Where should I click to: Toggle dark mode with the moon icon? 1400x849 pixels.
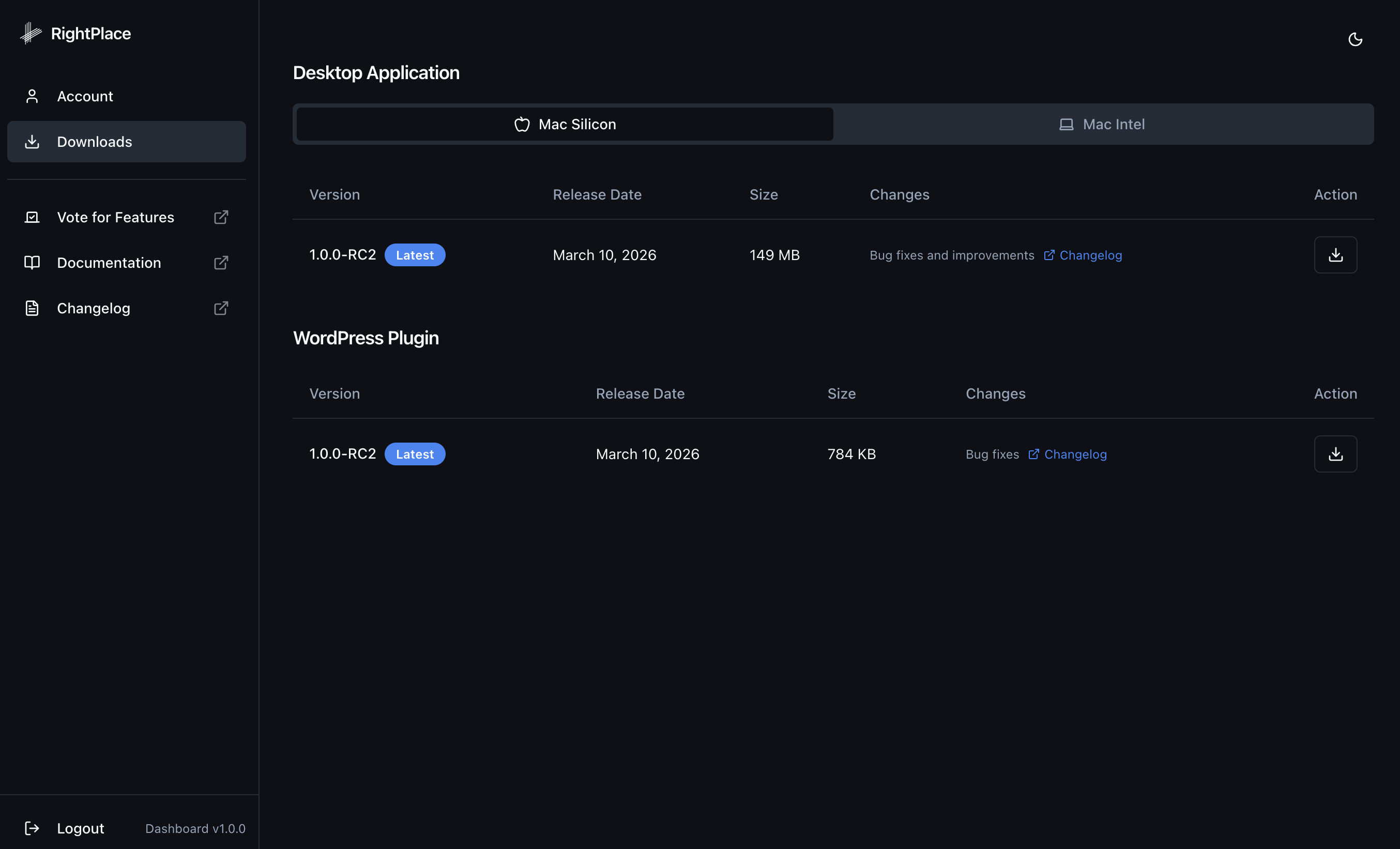[1356, 39]
